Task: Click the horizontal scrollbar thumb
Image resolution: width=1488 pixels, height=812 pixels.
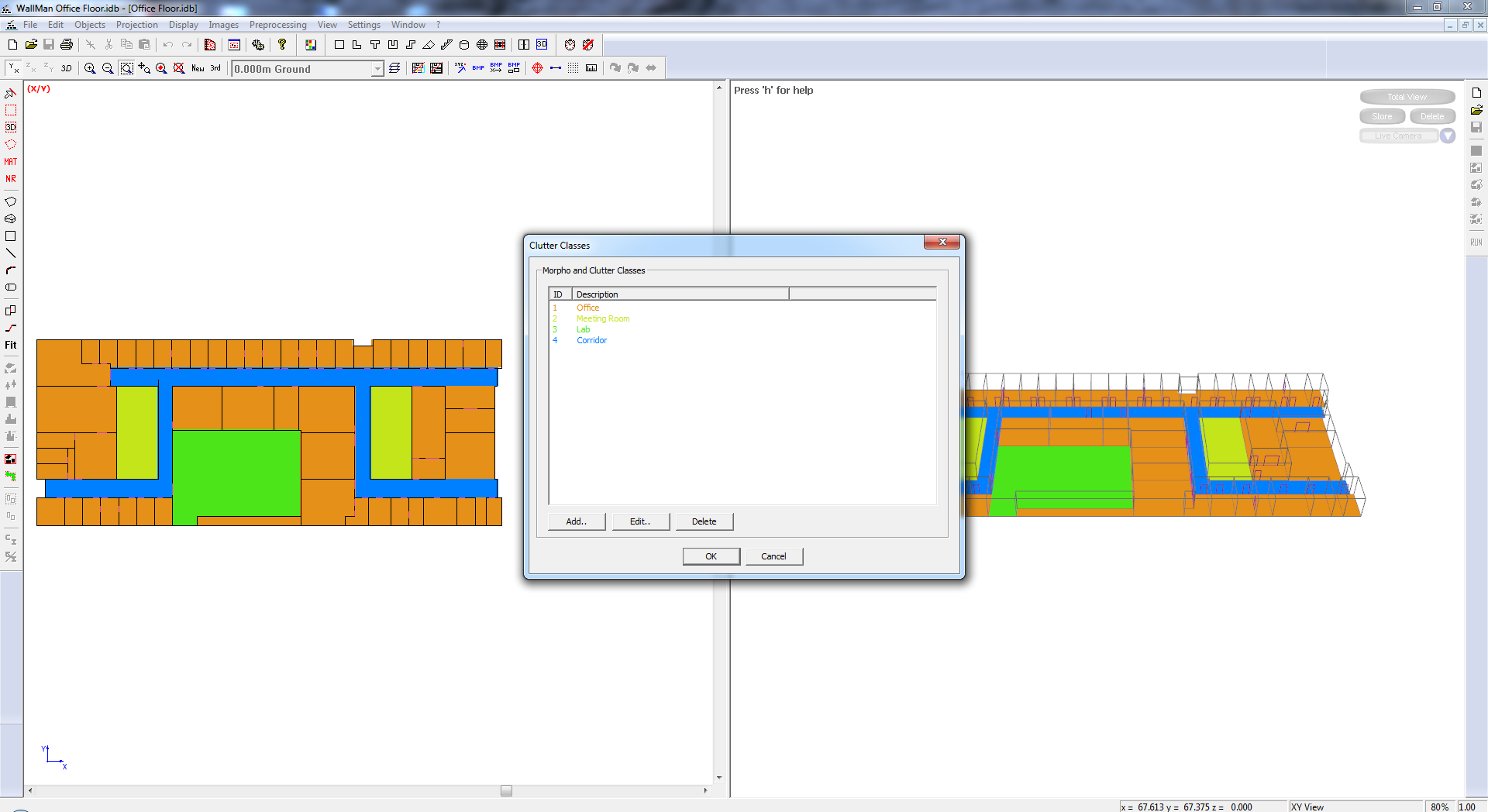Action: pyautogui.click(x=506, y=790)
